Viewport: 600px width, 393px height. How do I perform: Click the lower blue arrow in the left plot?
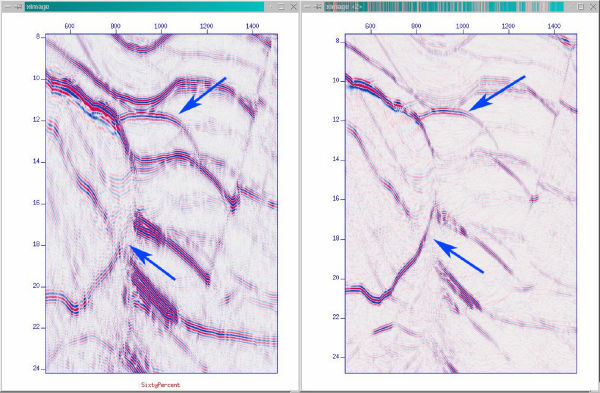152,263
